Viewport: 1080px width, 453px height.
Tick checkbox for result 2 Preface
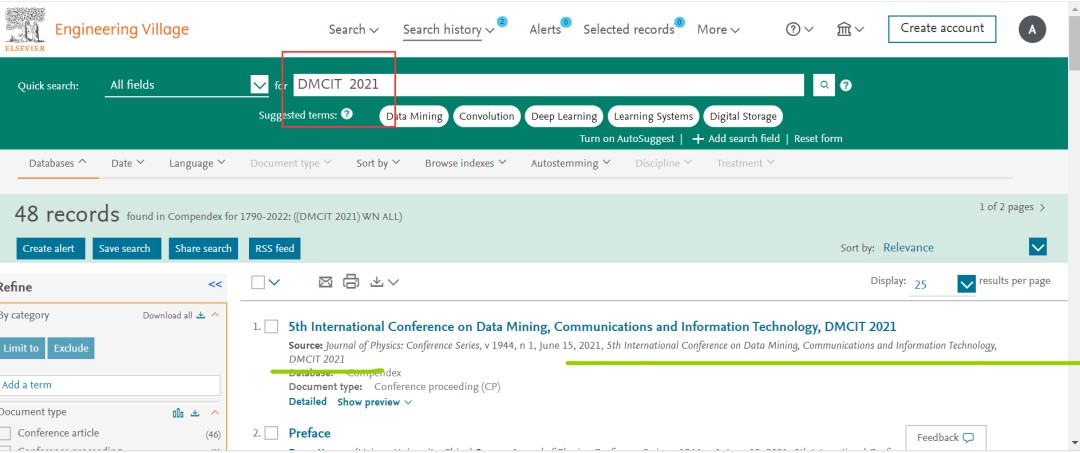pyautogui.click(x=271, y=433)
